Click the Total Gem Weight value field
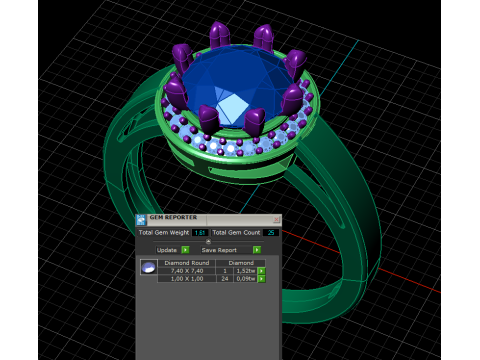This screenshot has width=480, height=360. click(200, 233)
